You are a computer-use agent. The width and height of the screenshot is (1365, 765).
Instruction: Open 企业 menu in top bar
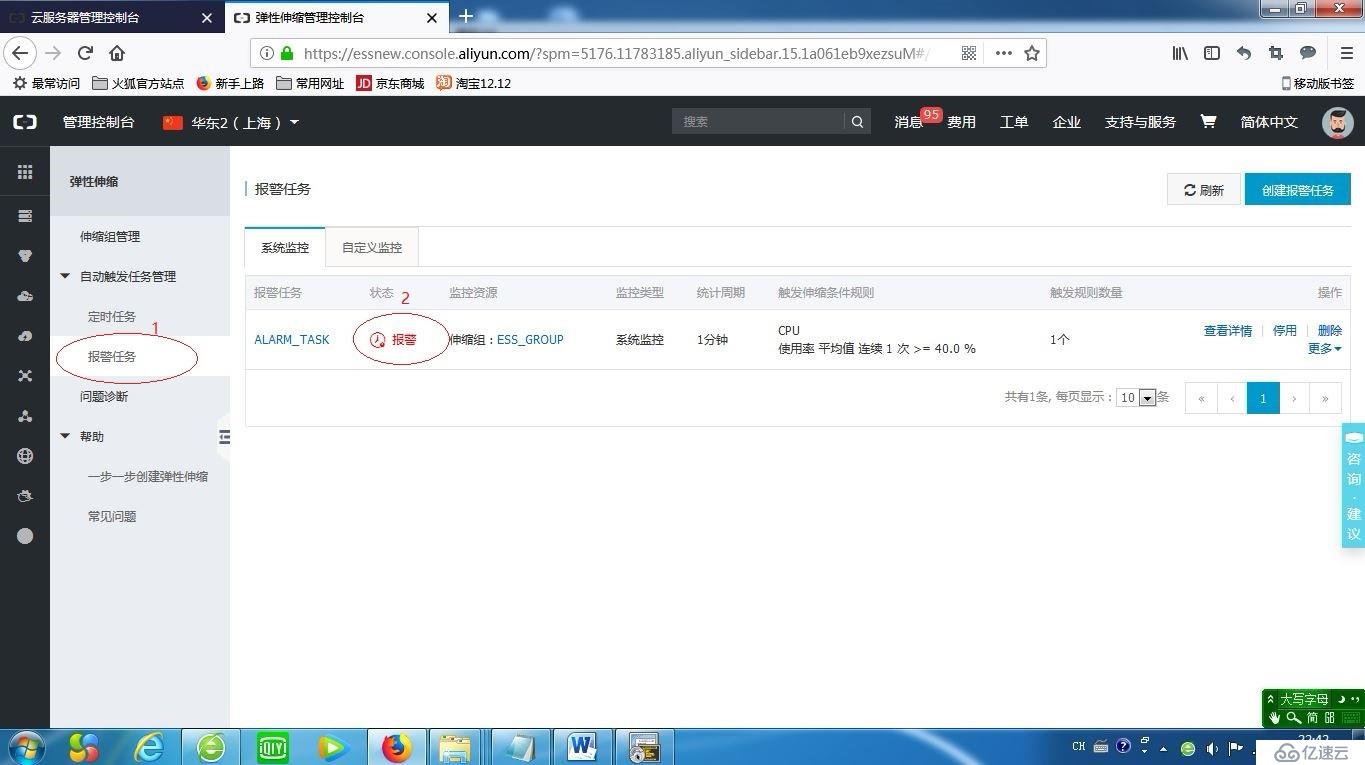[x=1067, y=121]
